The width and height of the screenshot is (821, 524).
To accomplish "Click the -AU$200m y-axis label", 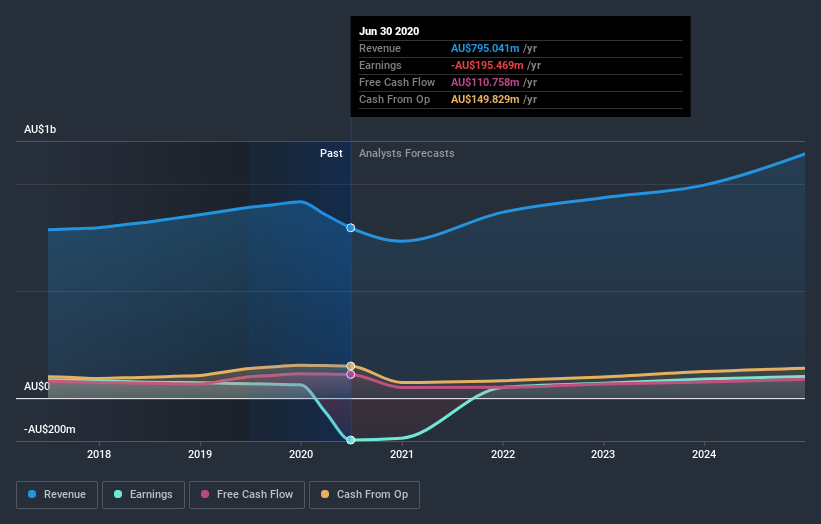I will 50,429.
